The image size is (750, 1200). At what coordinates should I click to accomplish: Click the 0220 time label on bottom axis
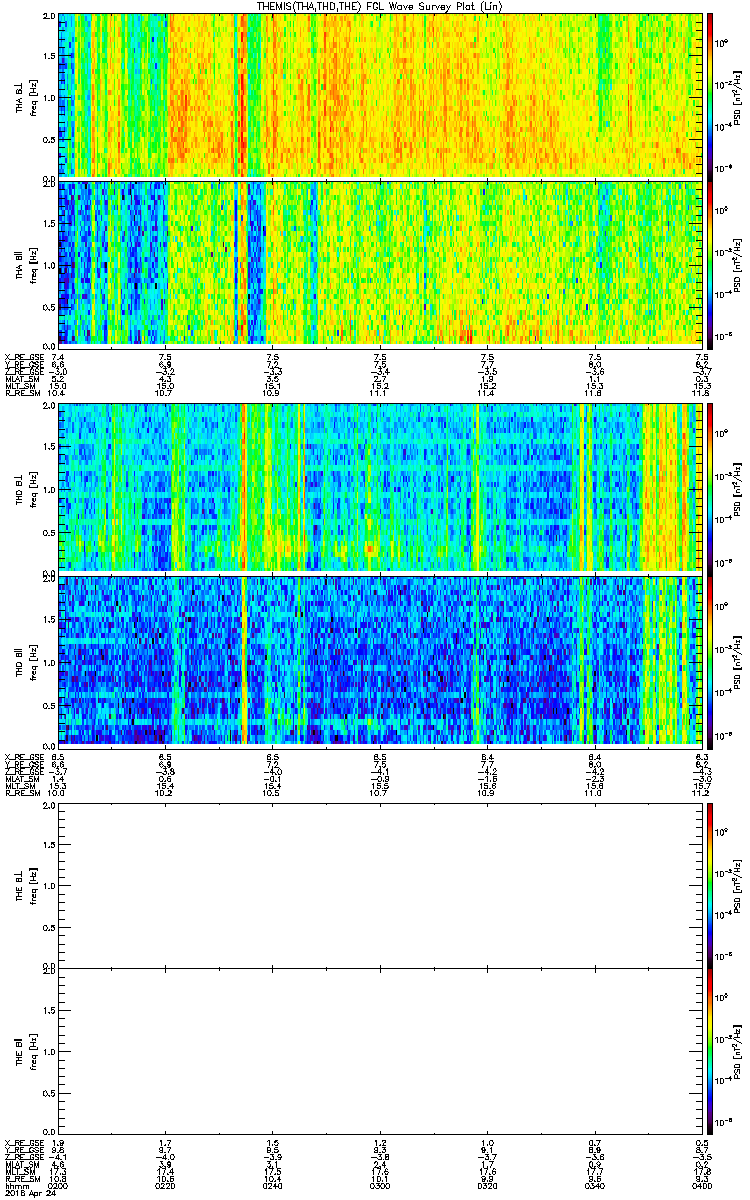click(166, 1185)
